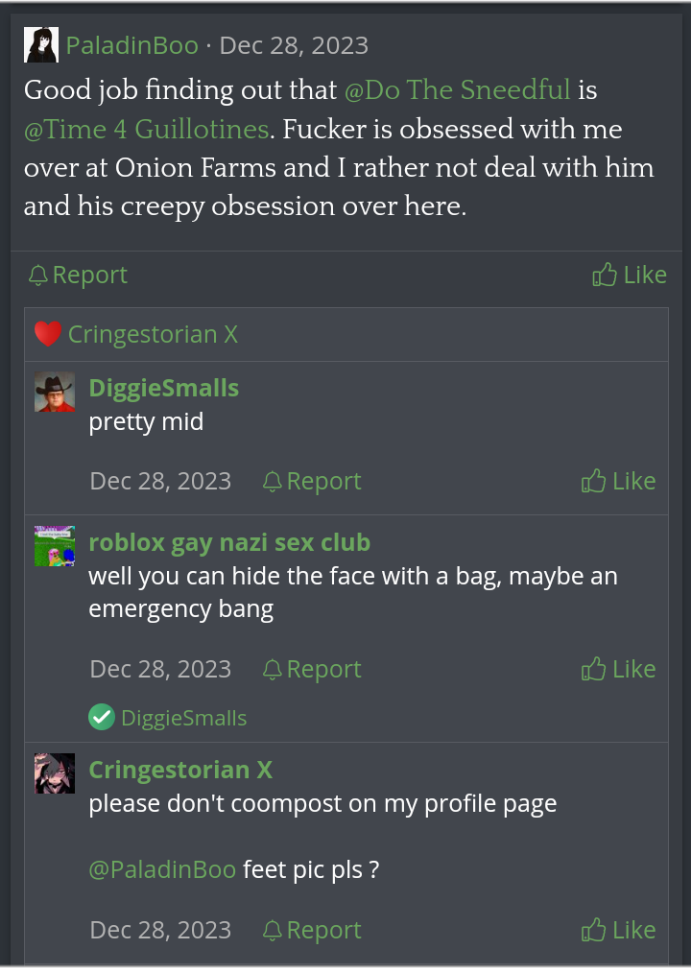This screenshot has width=691, height=968.
Task: Report Cringestorian X's comment
Action: tap(312, 930)
